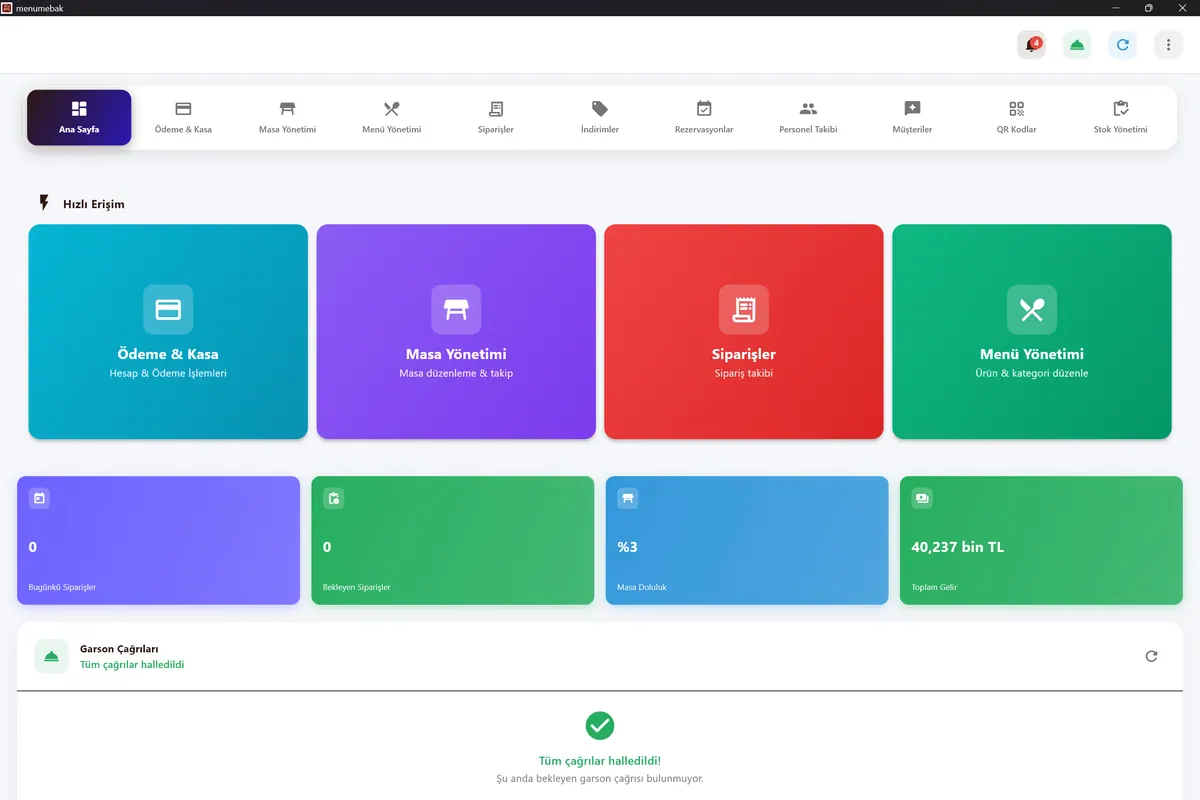
Task: Refresh the Garson Çağrıları panel
Action: pyautogui.click(x=1151, y=656)
